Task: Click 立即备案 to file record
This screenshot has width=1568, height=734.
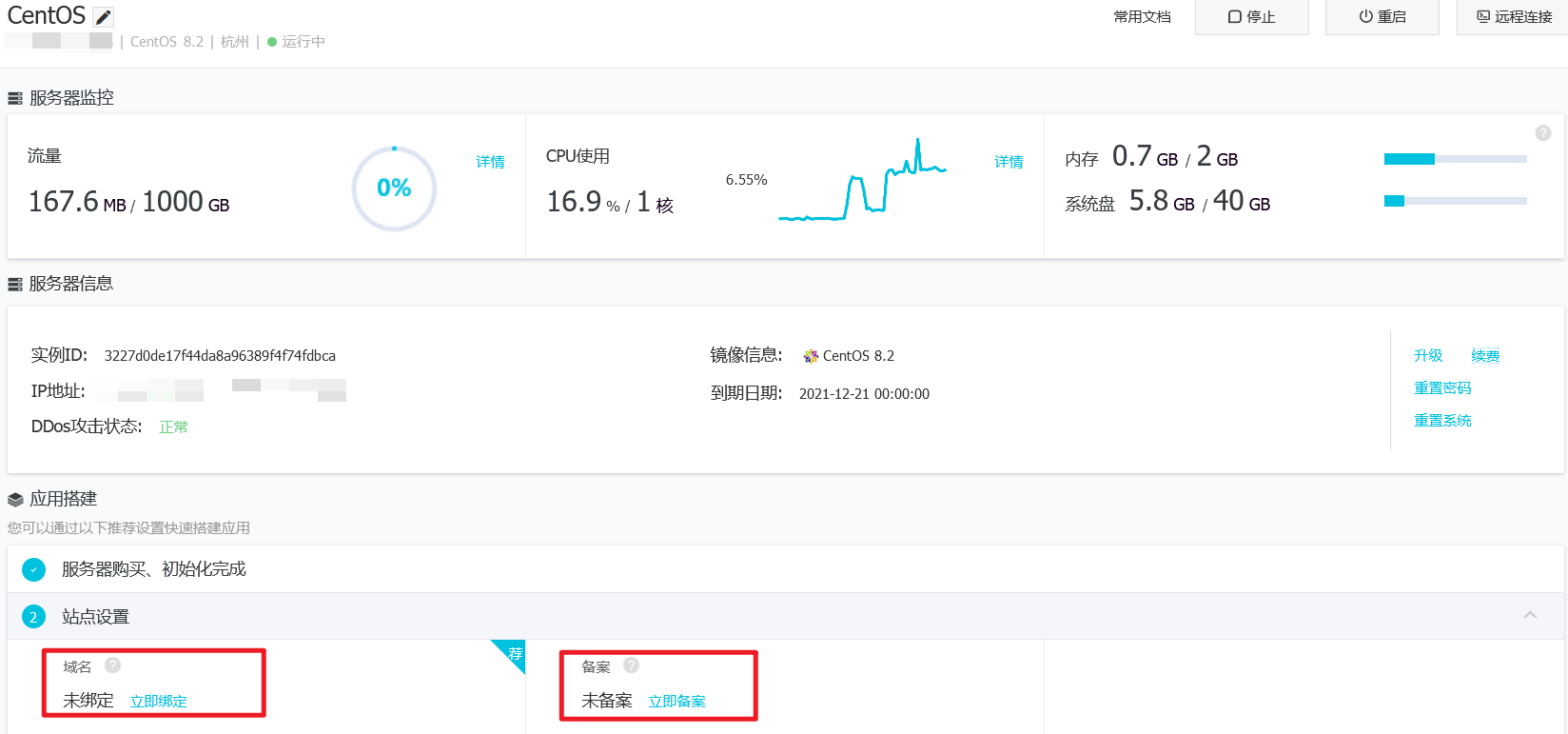Action: (x=676, y=702)
